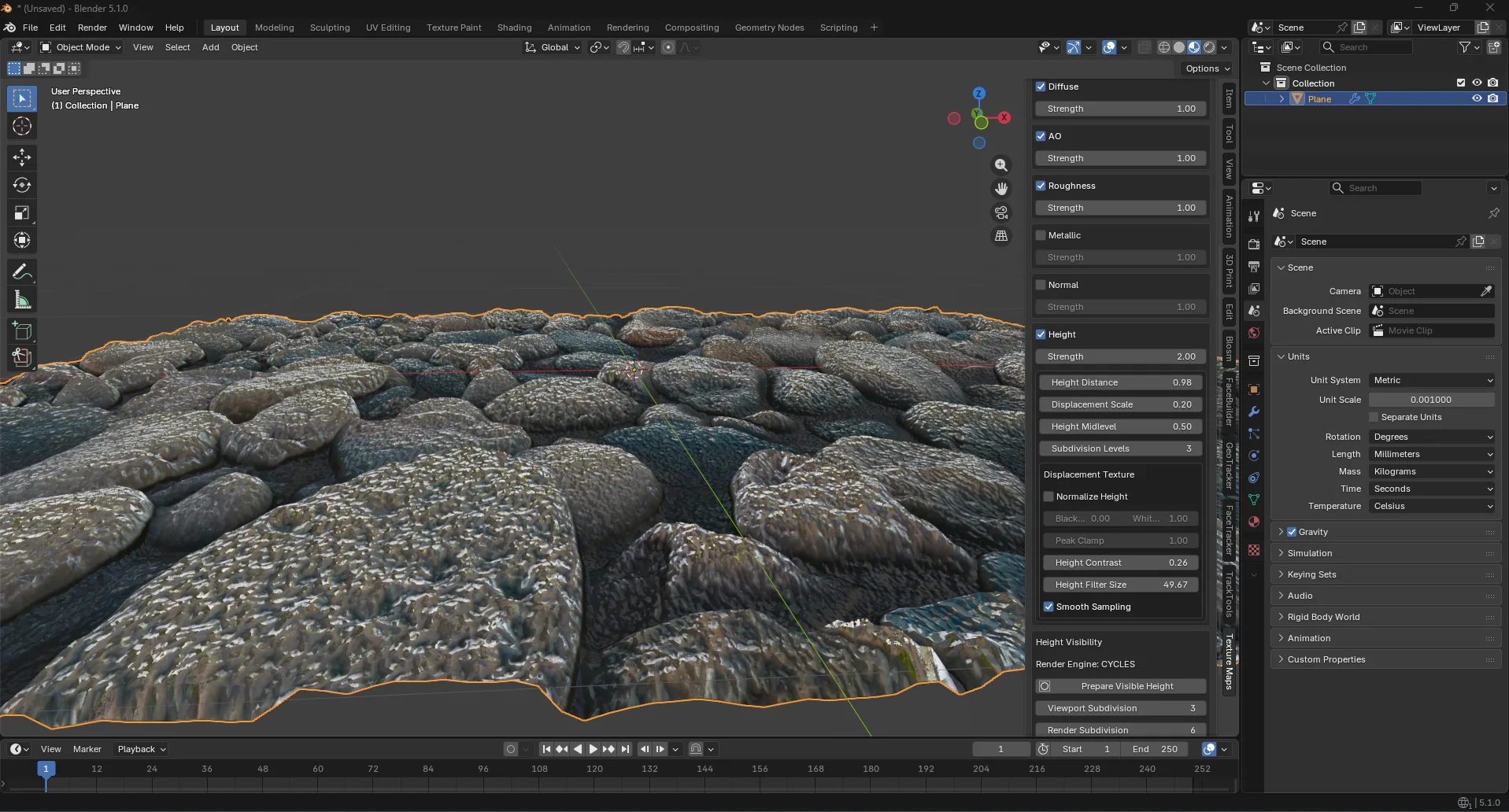The height and width of the screenshot is (812, 1509).
Task: Click the Height Contrast slider
Action: [1121, 563]
